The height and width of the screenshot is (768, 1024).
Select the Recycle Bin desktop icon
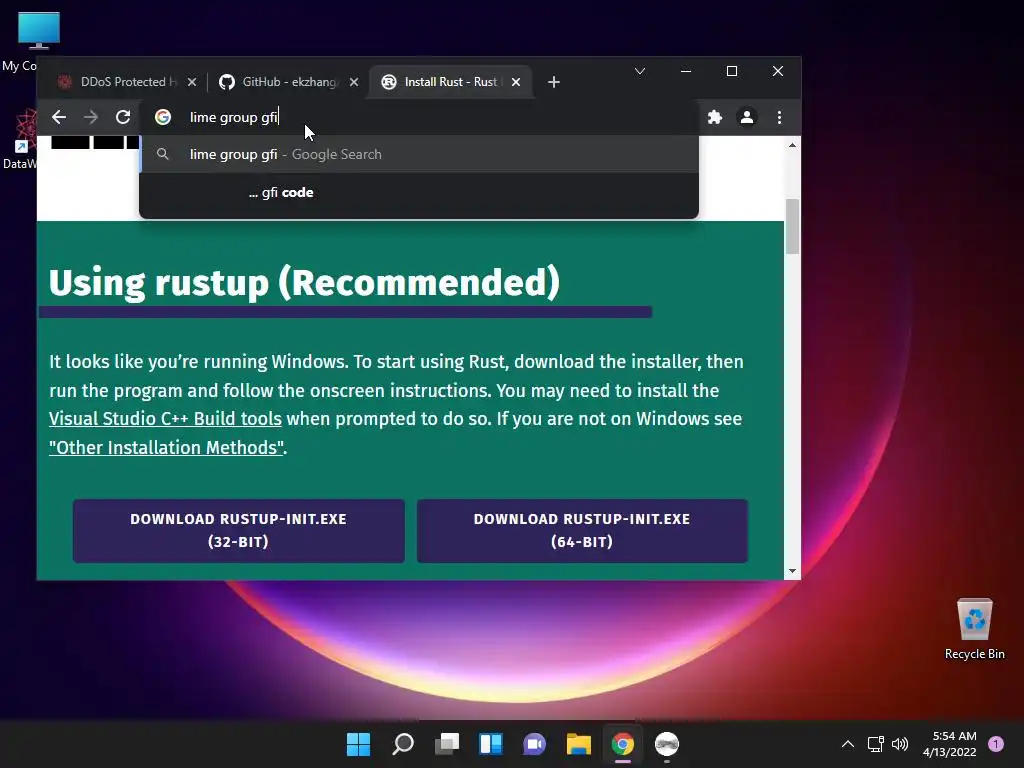click(x=974, y=629)
